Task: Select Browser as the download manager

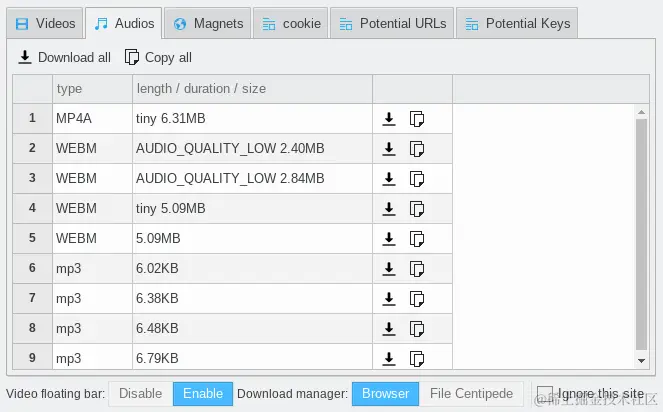Action: click(385, 394)
